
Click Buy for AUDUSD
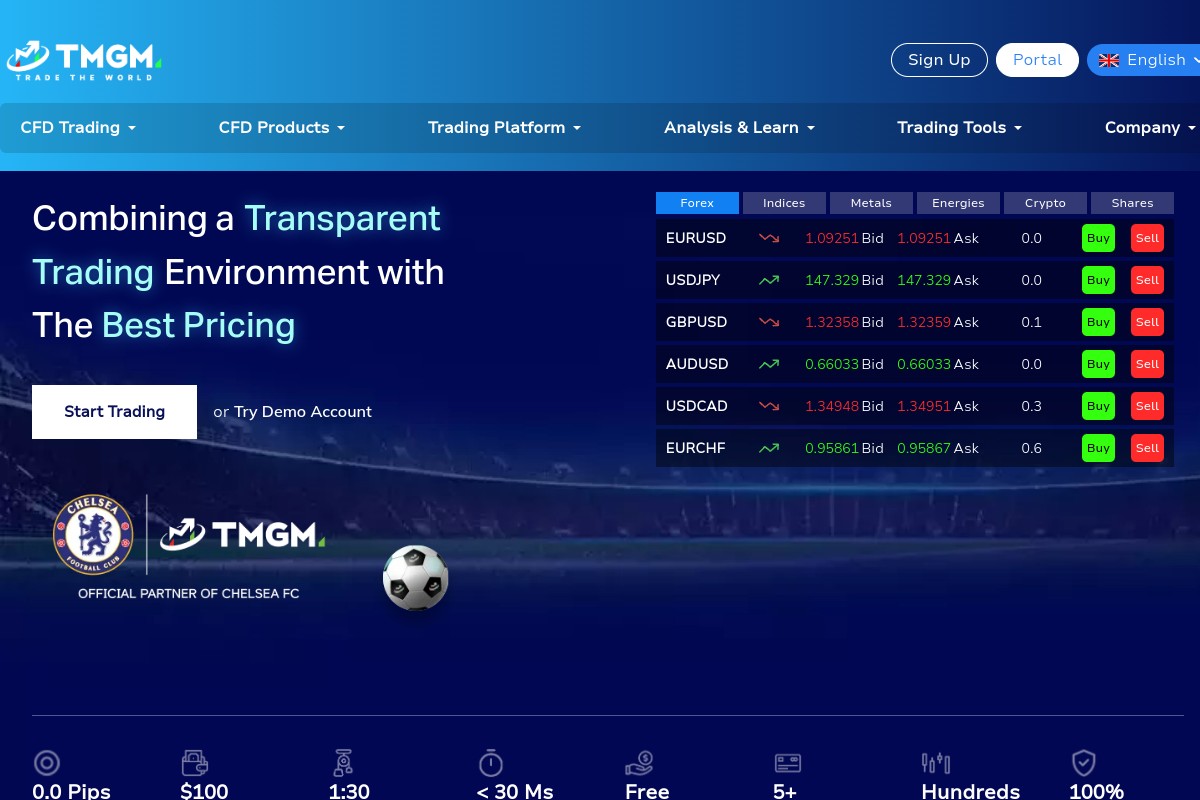coord(1099,364)
